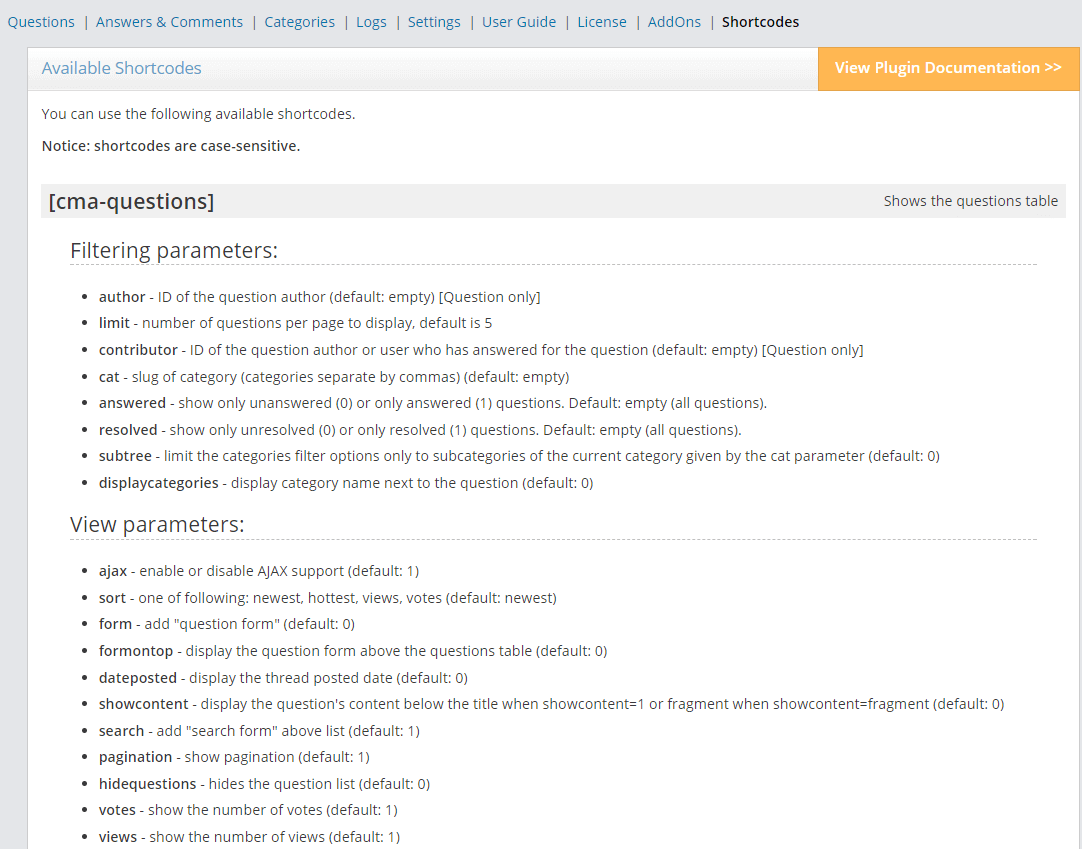Click the [cma-questions] shortcode heading
The image size is (1082, 849).
[131, 201]
